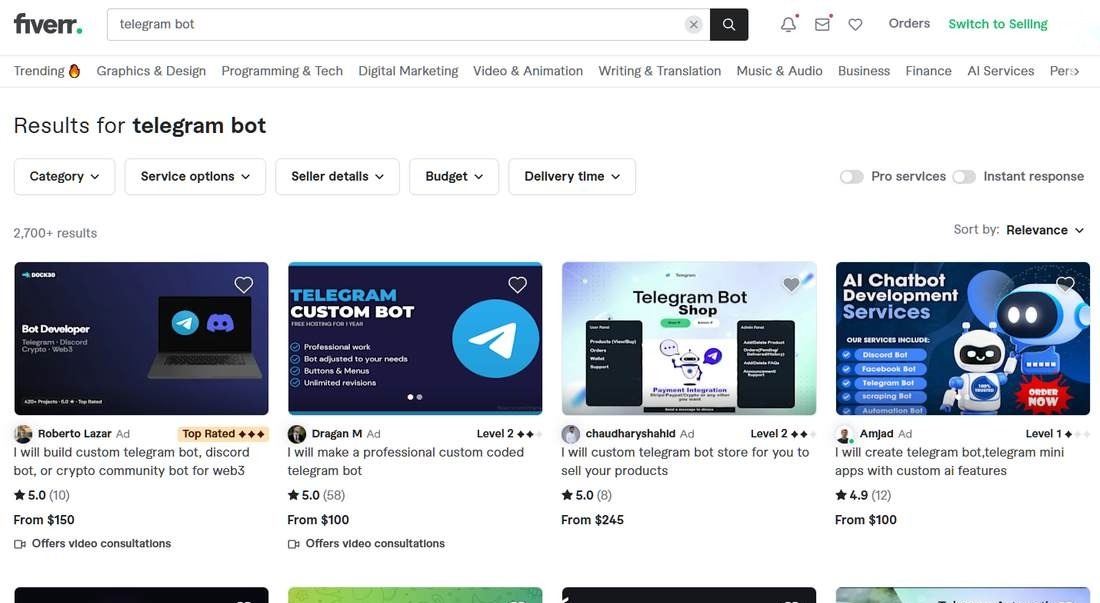This screenshot has width=1100, height=603.
Task: Click star rating 5.0 (10) on Roberto's gig
Action: pyautogui.click(x=41, y=495)
